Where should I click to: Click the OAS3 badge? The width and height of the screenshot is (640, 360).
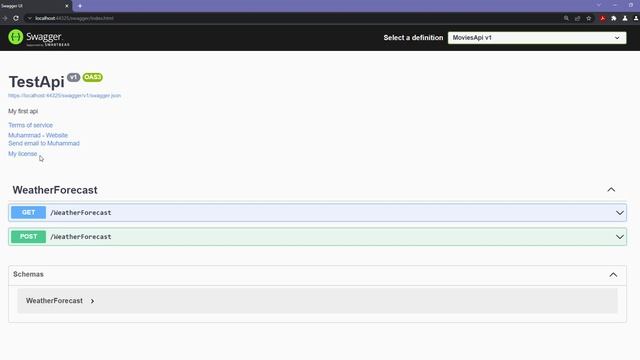93,77
